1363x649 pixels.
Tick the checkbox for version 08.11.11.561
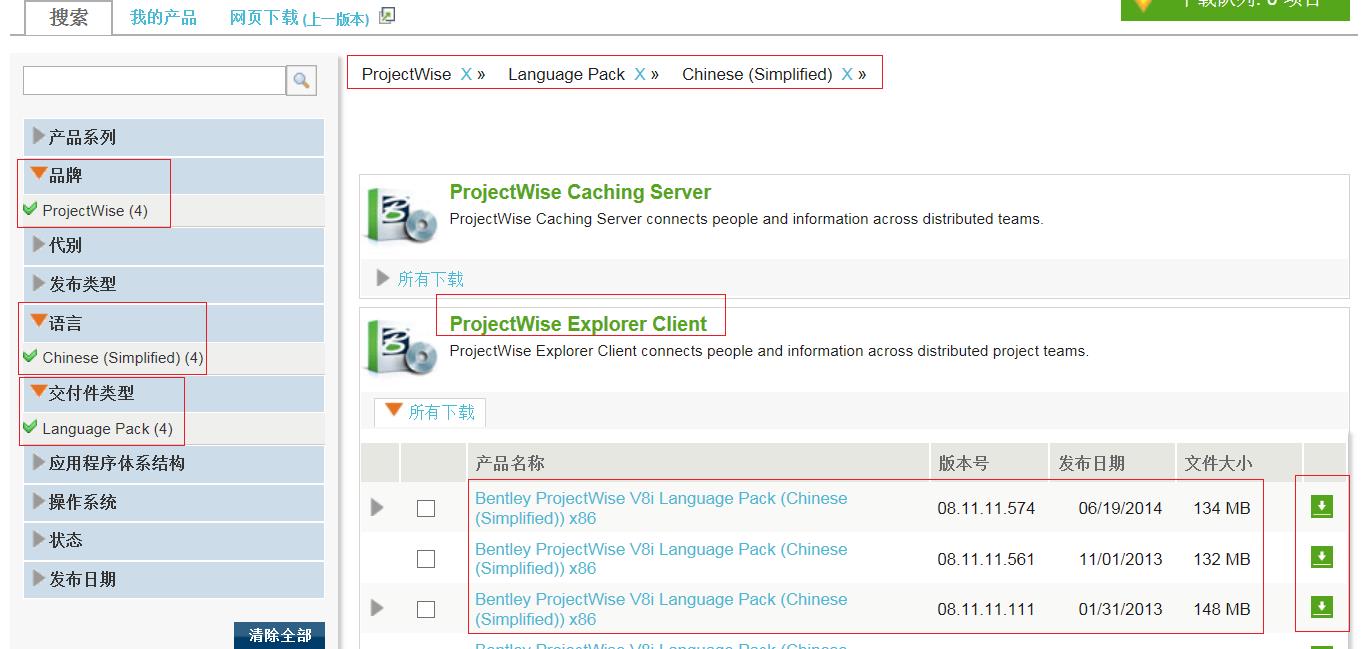[x=426, y=559]
